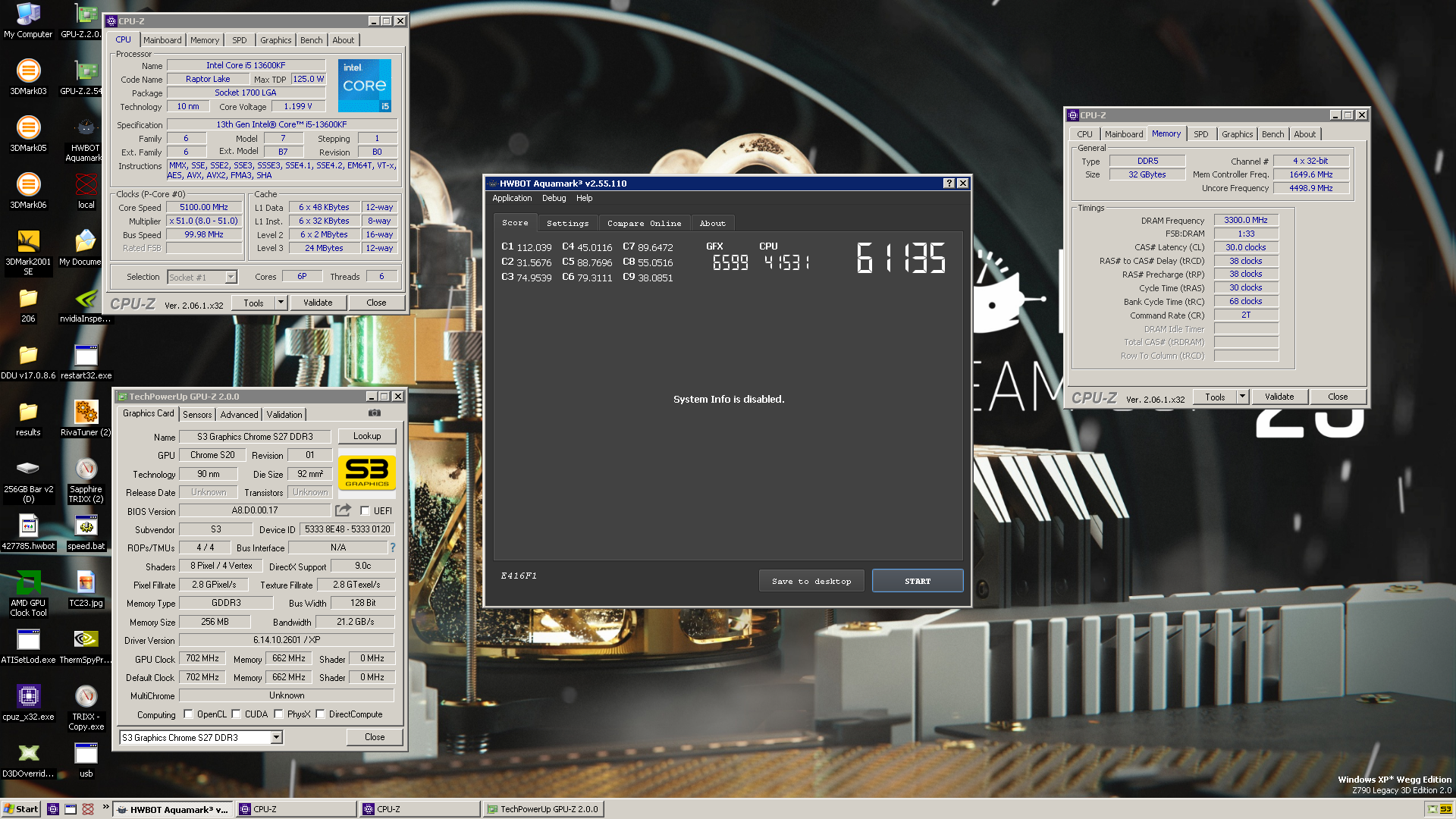Screen dimensions: 1456x819
Task: Open the 3DMark06 desktop icon
Action: click(x=28, y=190)
